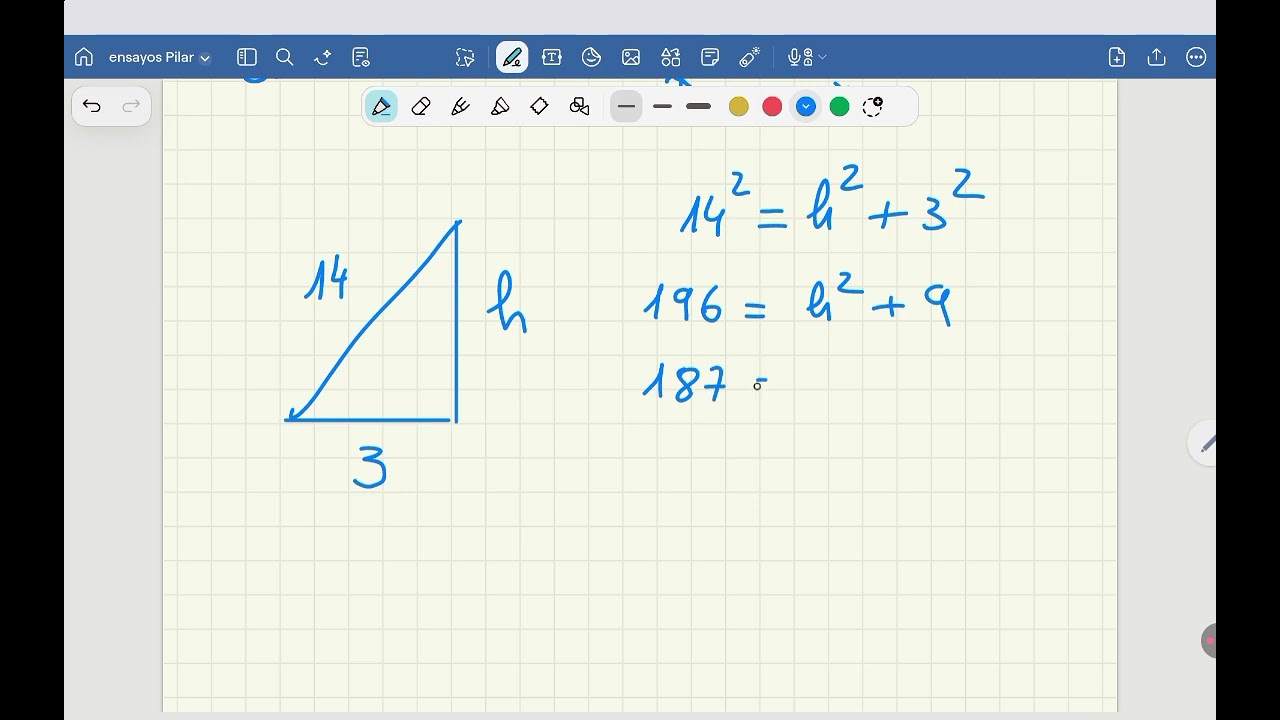1280x720 pixels.
Task: Open the stickers tool
Action: [x=591, y=57]
